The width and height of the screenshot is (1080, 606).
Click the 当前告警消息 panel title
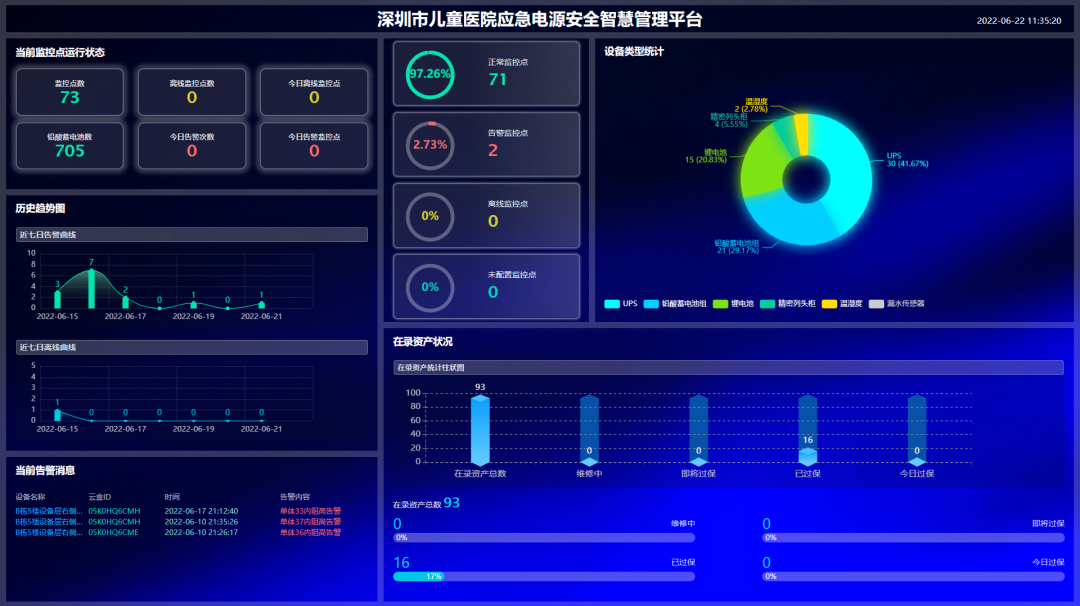tap(45, 470)
